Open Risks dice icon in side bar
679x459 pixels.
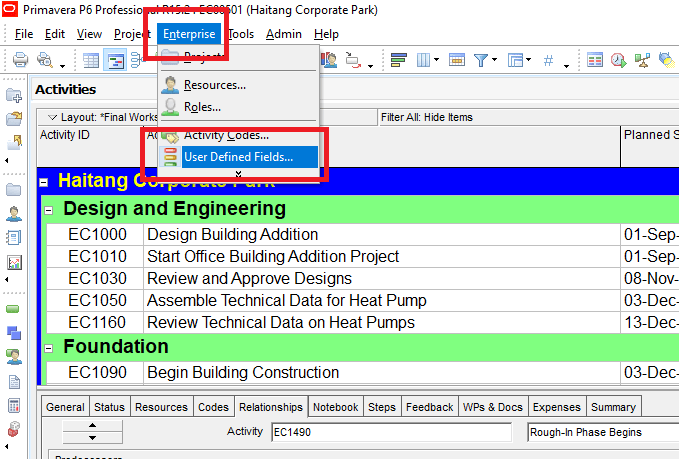[14, 429]
